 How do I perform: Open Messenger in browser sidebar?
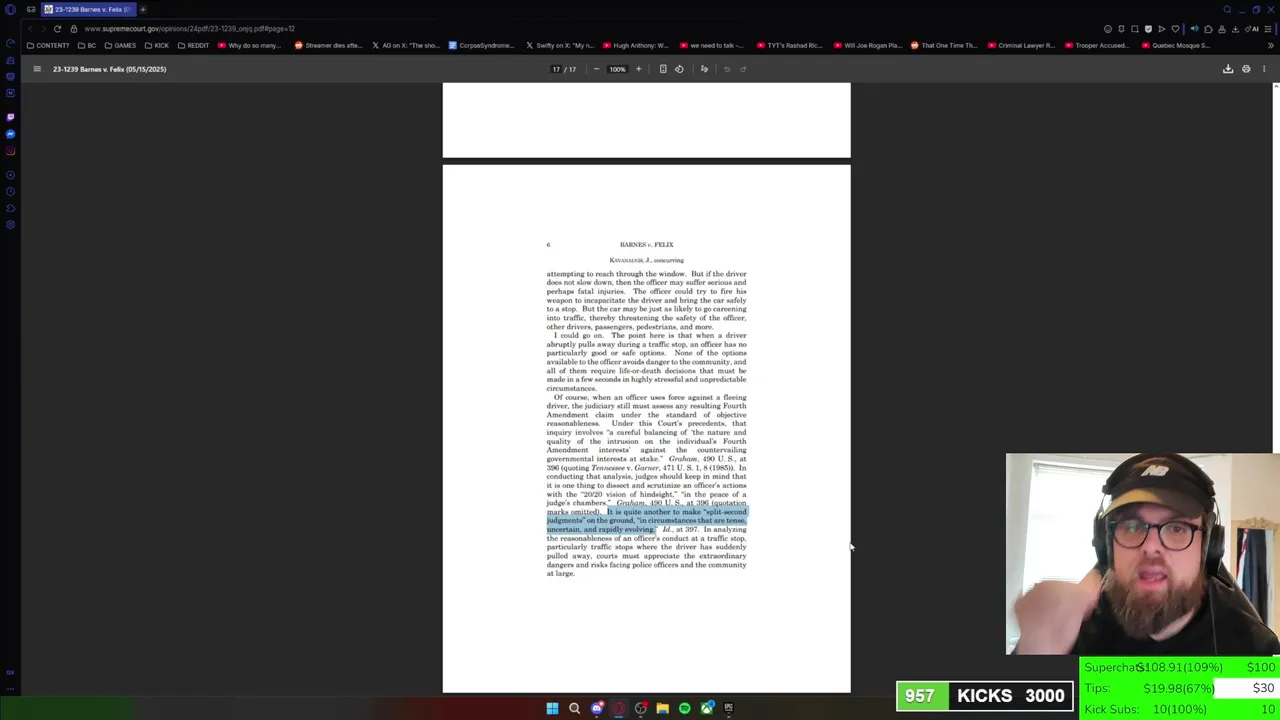10,134
